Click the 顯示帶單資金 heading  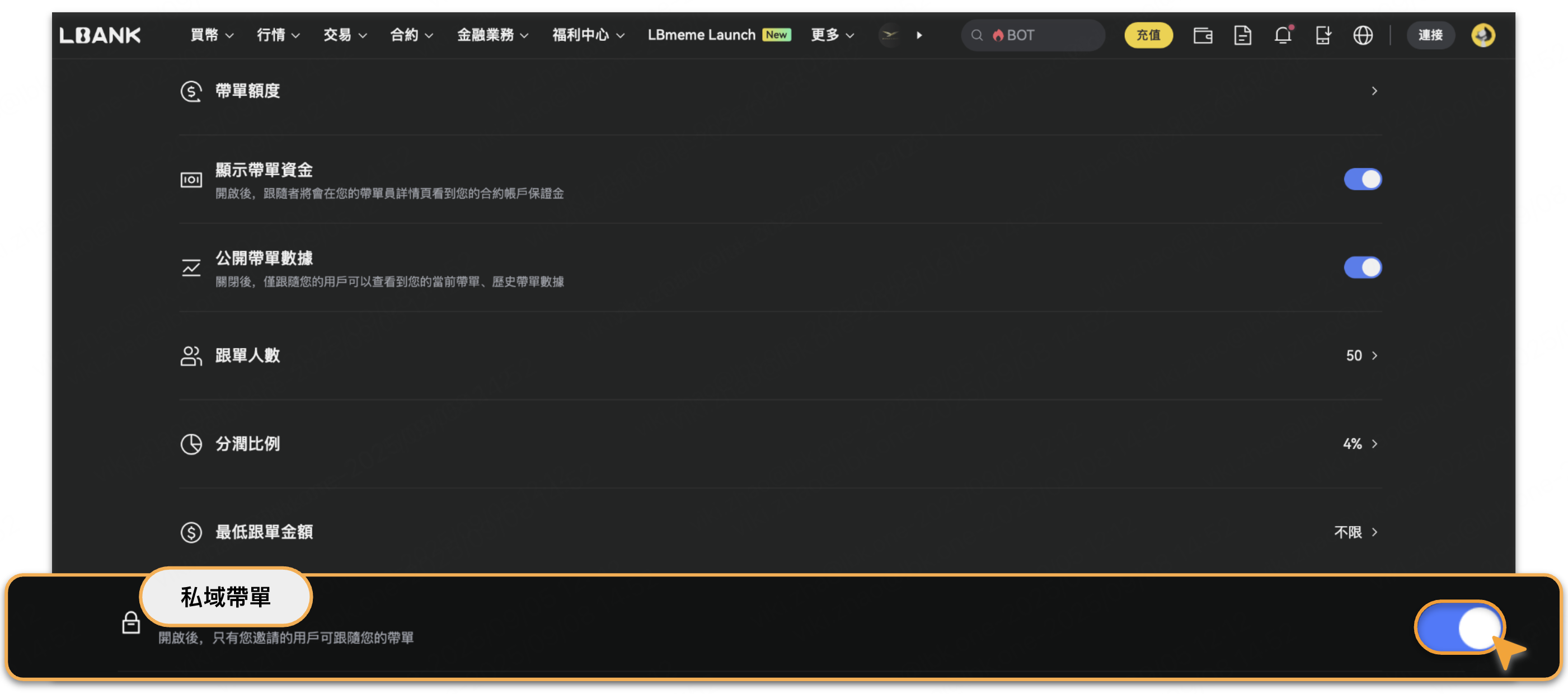[264, 170]
